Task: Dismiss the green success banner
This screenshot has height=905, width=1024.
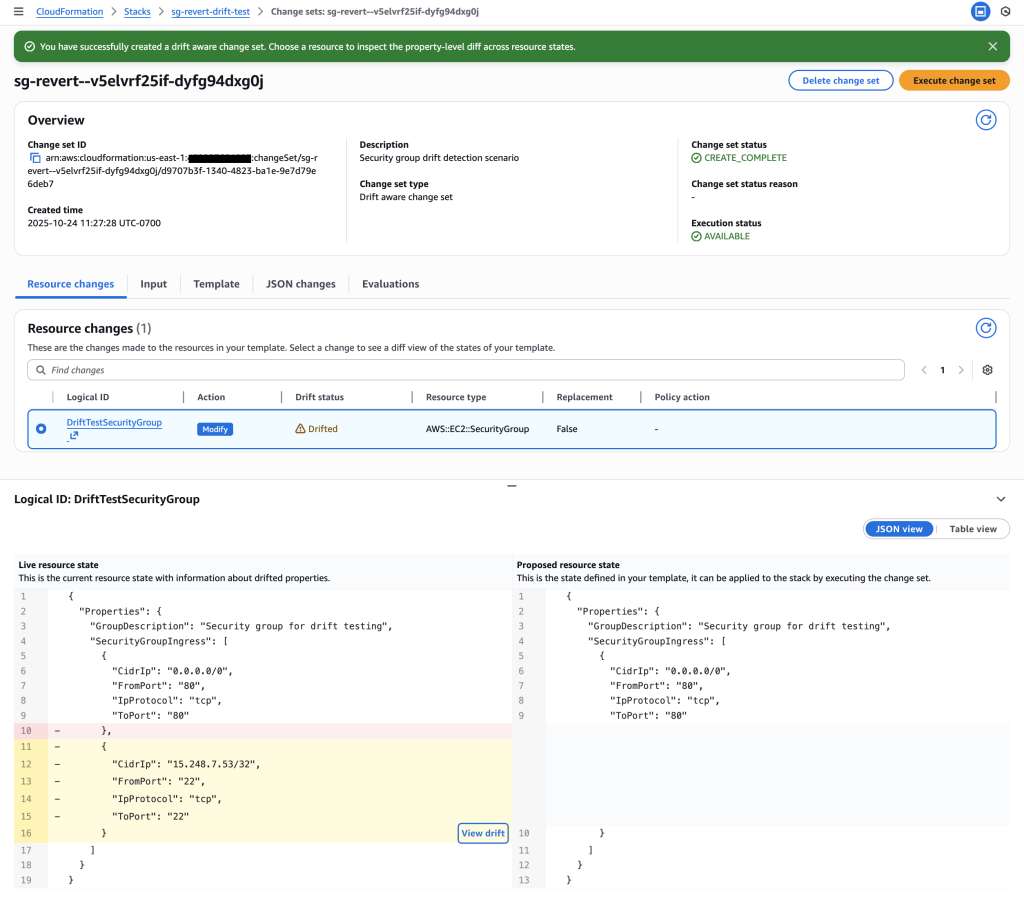Action: point(992,47)
